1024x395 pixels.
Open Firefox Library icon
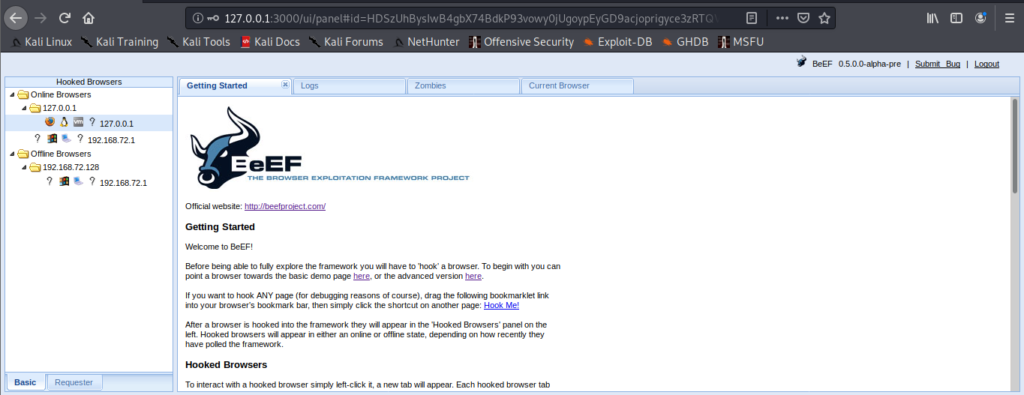click(933, 18)
